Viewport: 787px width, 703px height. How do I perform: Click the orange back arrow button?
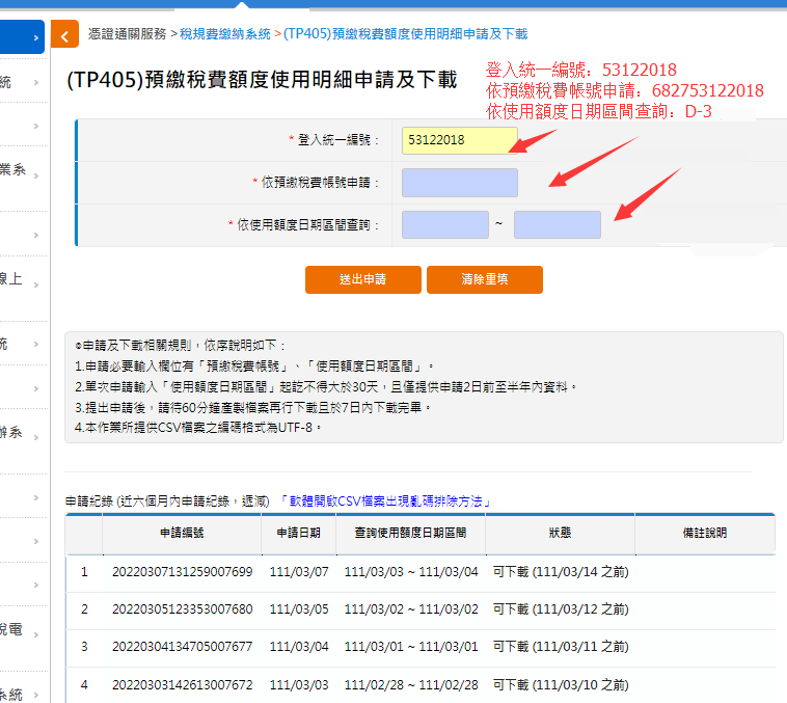[65, 36]
